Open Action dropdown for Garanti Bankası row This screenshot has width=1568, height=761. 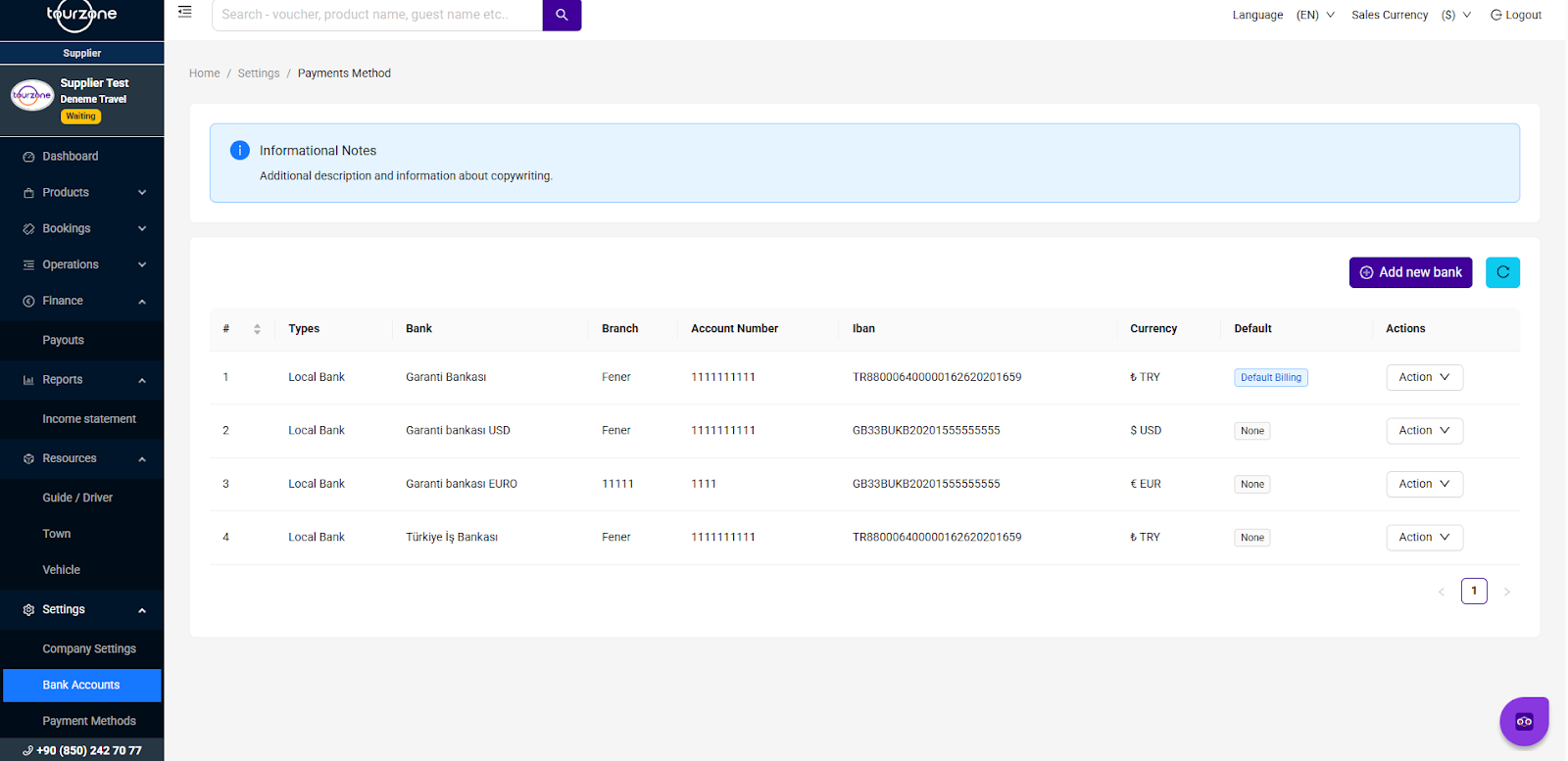(x=1424, y=377)
